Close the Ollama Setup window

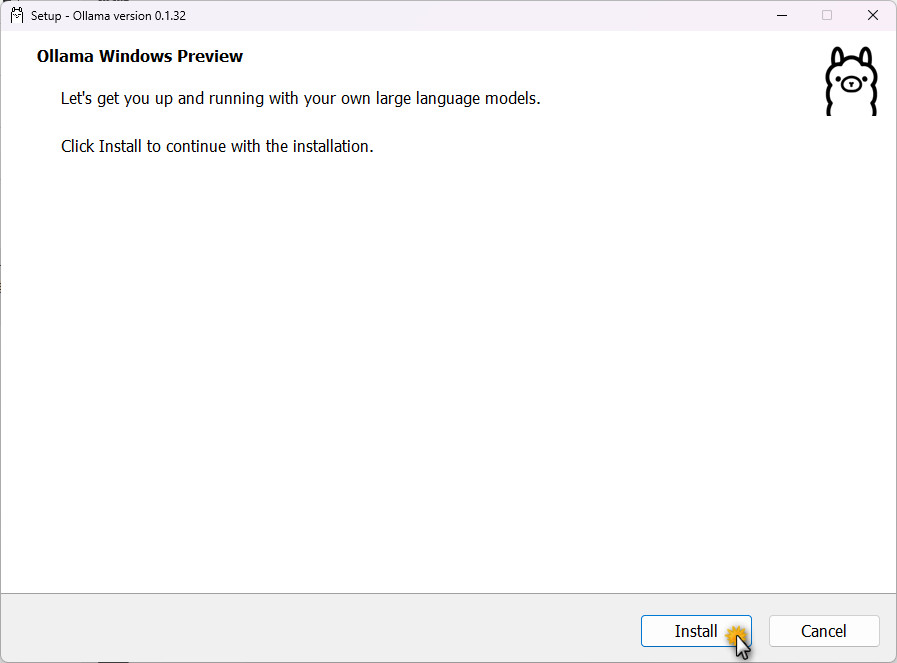(x=872, y=15)
